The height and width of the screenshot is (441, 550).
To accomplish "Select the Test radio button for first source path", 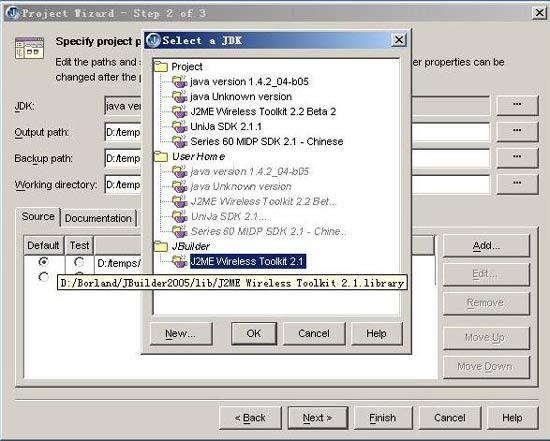I will tap(79, 262).
